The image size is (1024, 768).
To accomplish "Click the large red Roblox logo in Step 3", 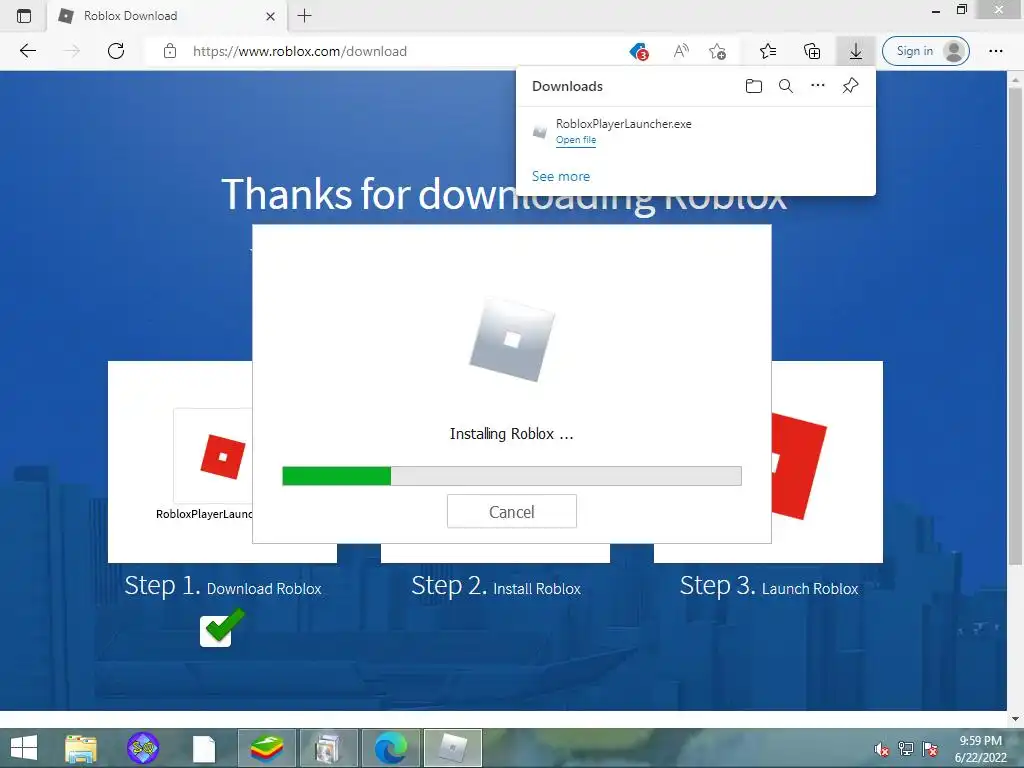I will [x=799, y=466].
